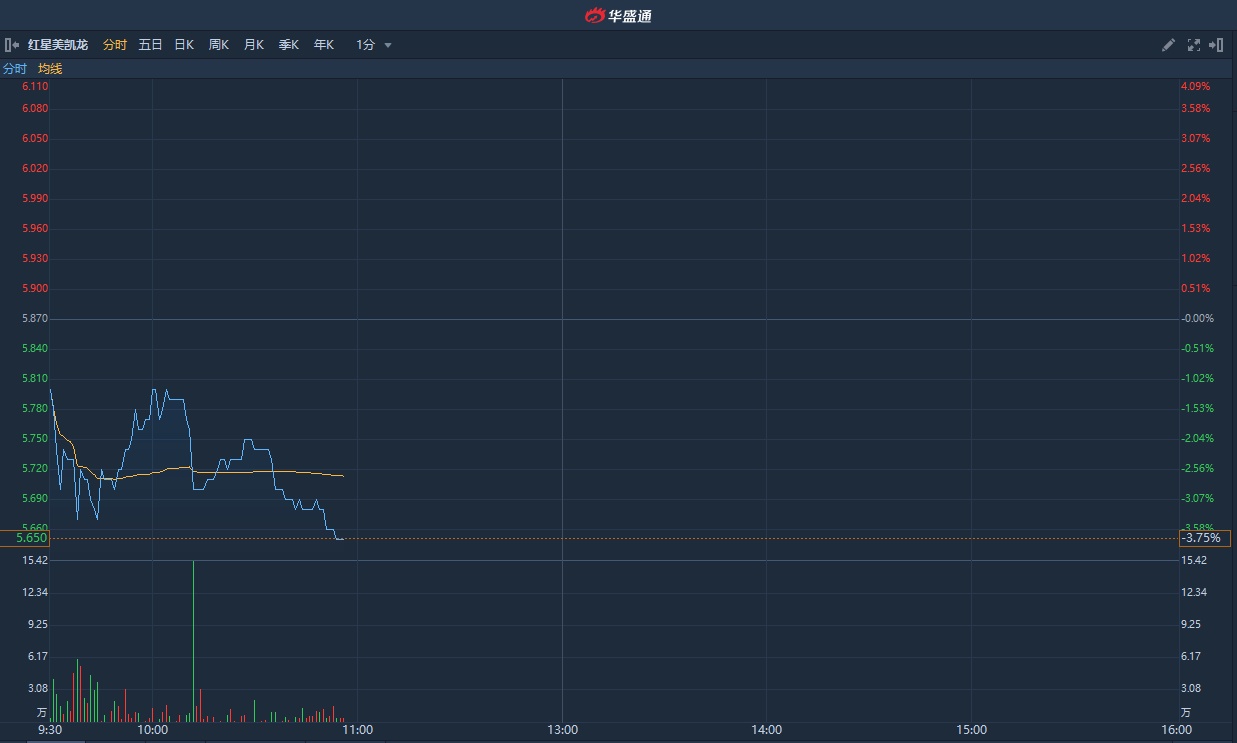This screenshot has width=1237, height=743.
Task: Open the 周K weekly chart tab
Action: pos(219,45)
